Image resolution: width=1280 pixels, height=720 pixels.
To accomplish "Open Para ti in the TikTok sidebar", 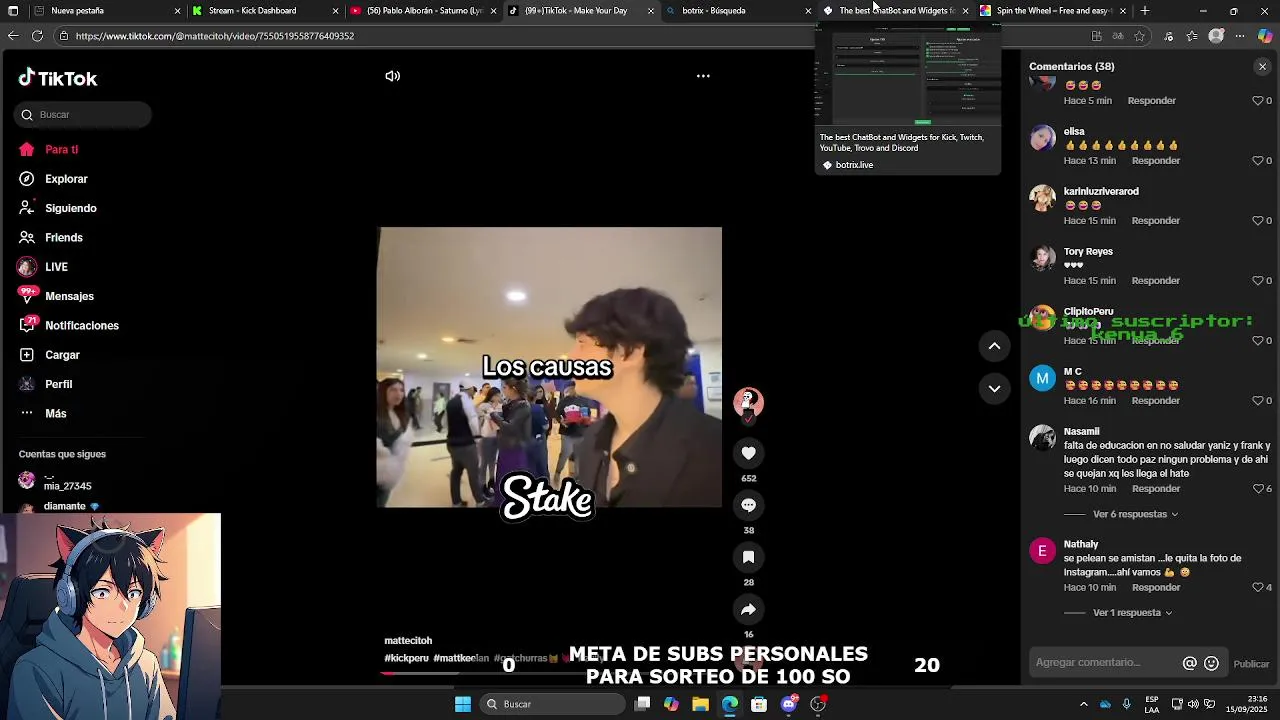I will [x=48, y=150].
